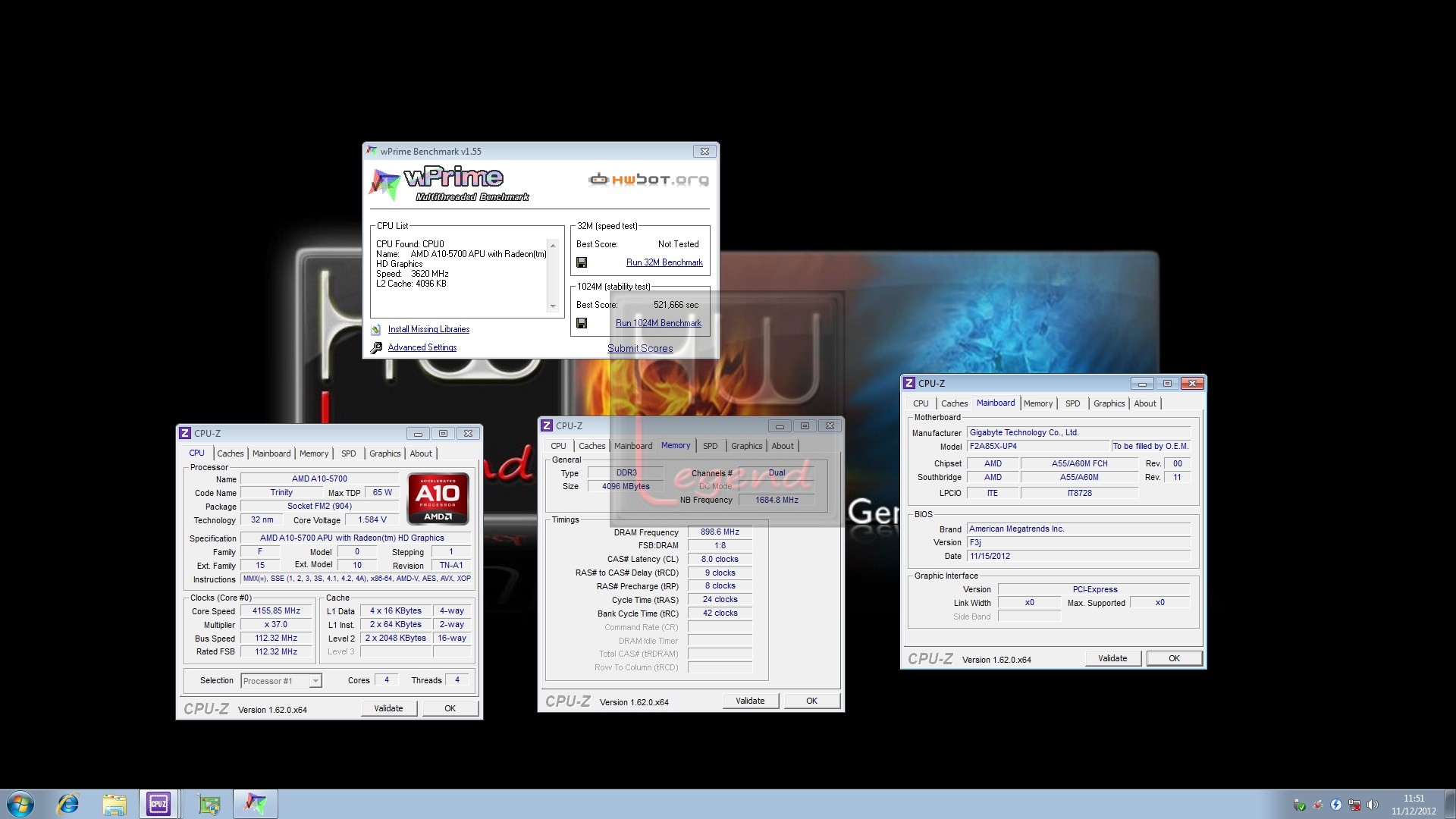Click the CPU List scrollbar up arrow
Image resolution: width=1456 pixels, height=819 pixels.
point(553,246)
